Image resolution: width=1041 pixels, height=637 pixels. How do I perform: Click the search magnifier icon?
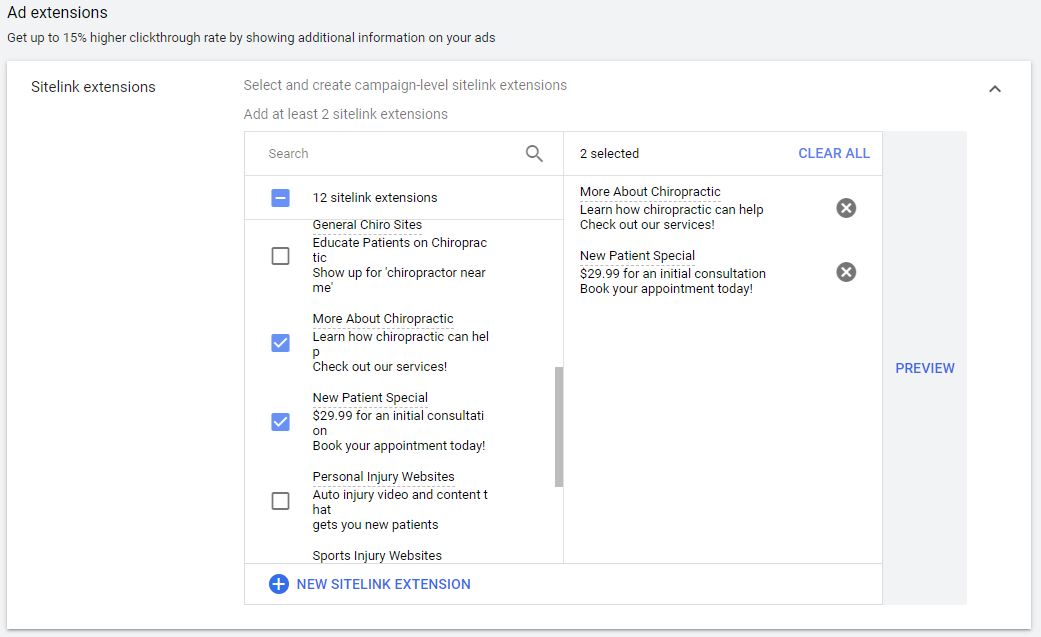(x=534, y=153)
